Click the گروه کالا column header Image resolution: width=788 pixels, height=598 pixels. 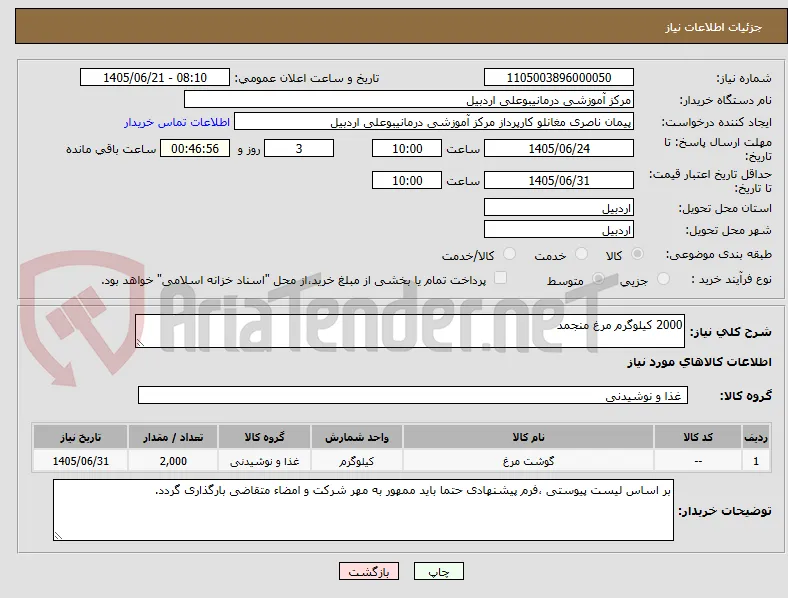click(264, 437)
